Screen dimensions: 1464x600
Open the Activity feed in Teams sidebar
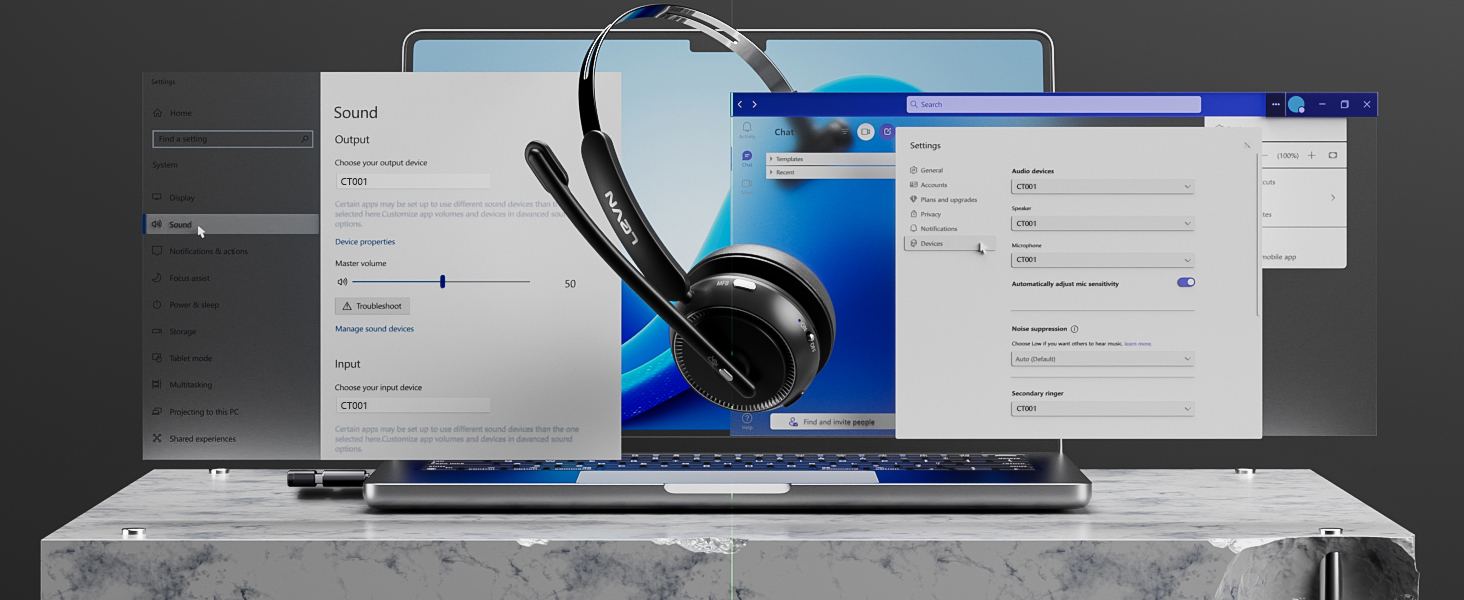click(x=746, y=129)
